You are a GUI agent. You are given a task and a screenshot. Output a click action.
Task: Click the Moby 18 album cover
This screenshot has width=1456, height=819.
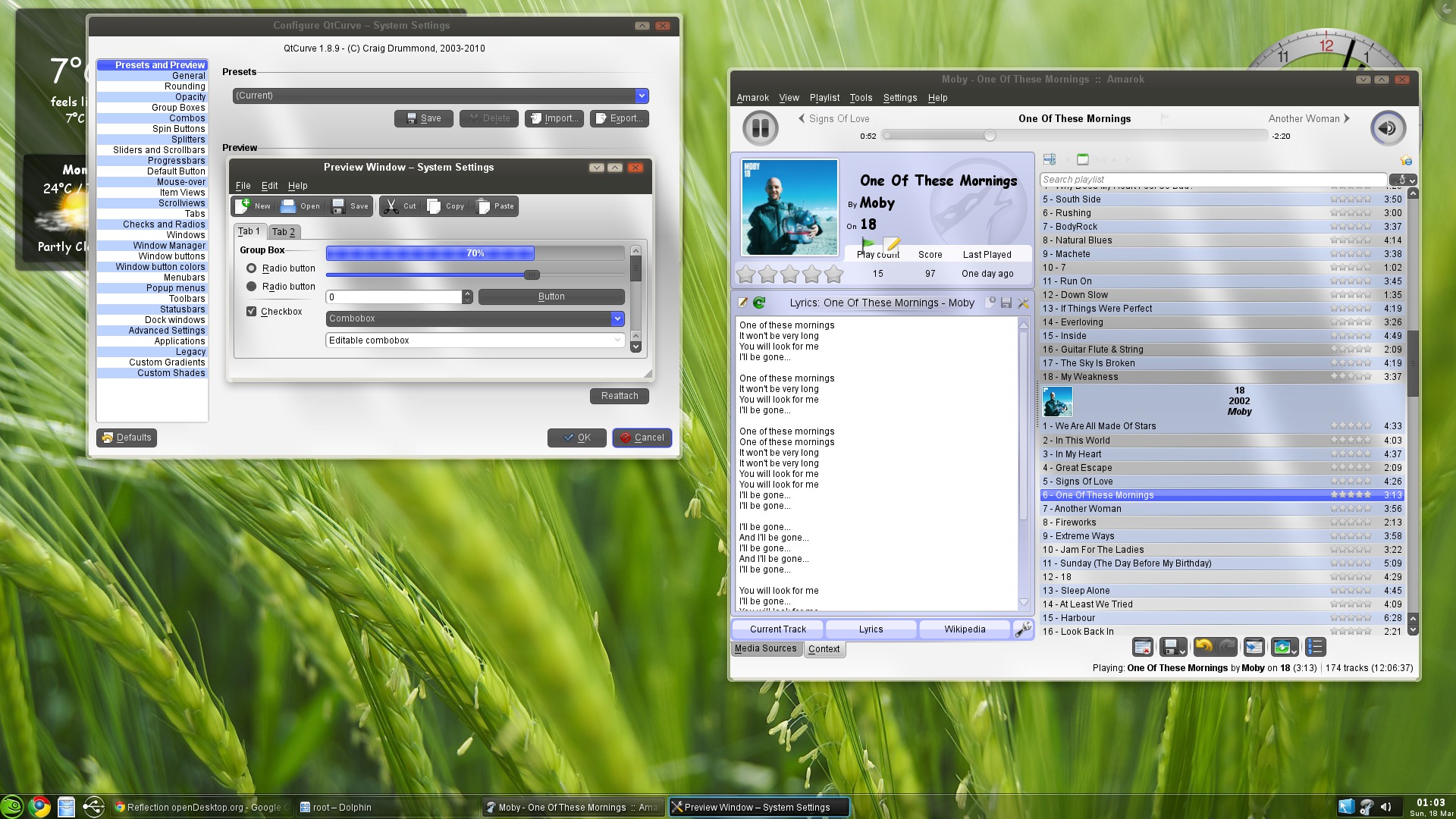tap(789, 208)
